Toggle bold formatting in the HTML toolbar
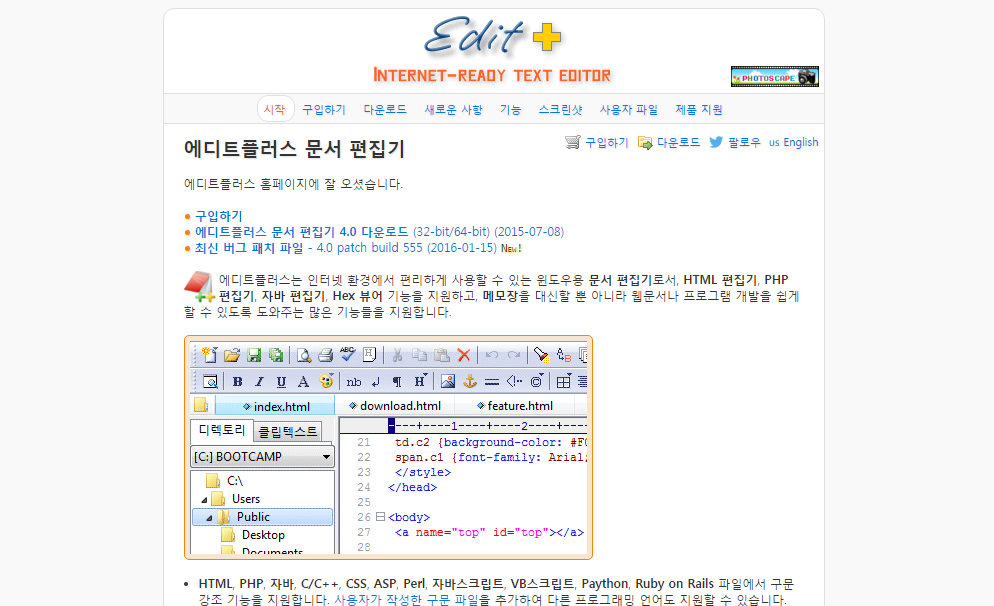The height and width of the screenshot is (606, 994). [x=236, y=381]
